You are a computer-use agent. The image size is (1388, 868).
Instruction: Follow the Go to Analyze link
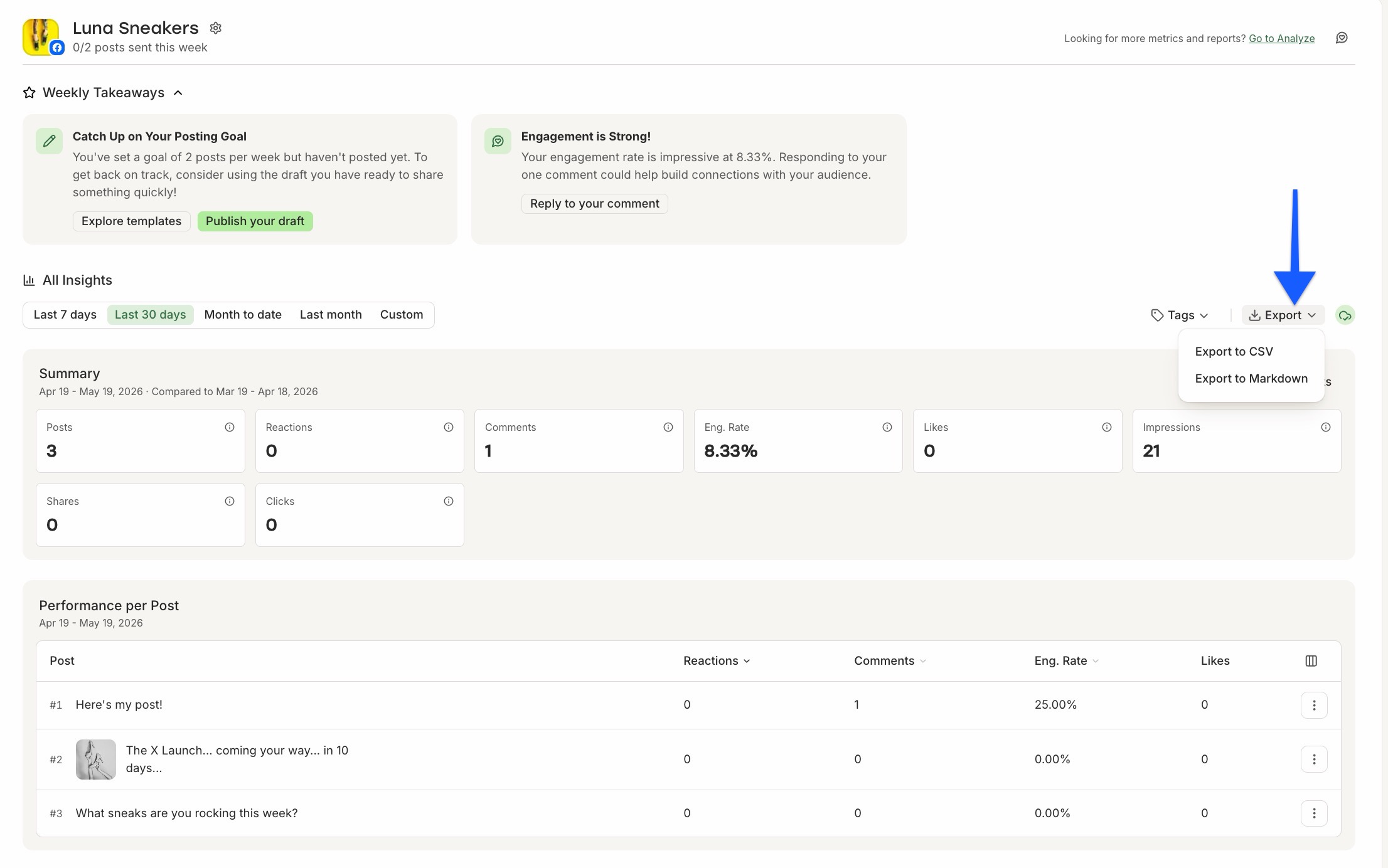tap(1281, 39)
